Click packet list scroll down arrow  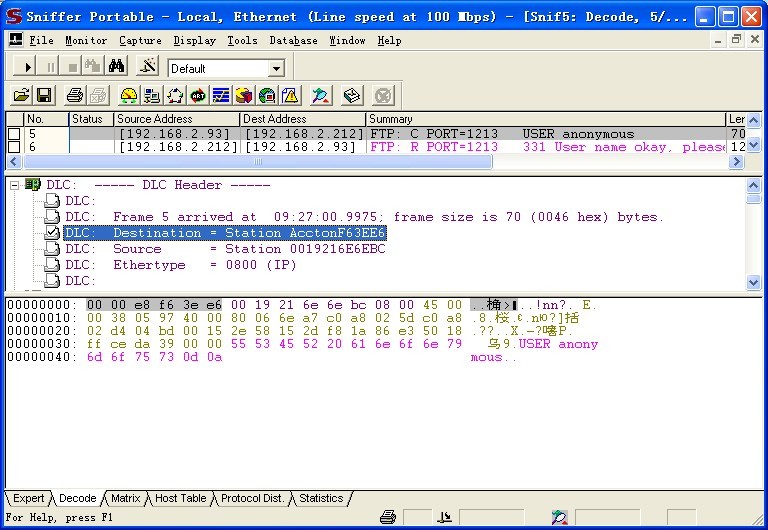pyautogui.click(x=753, y=145)
